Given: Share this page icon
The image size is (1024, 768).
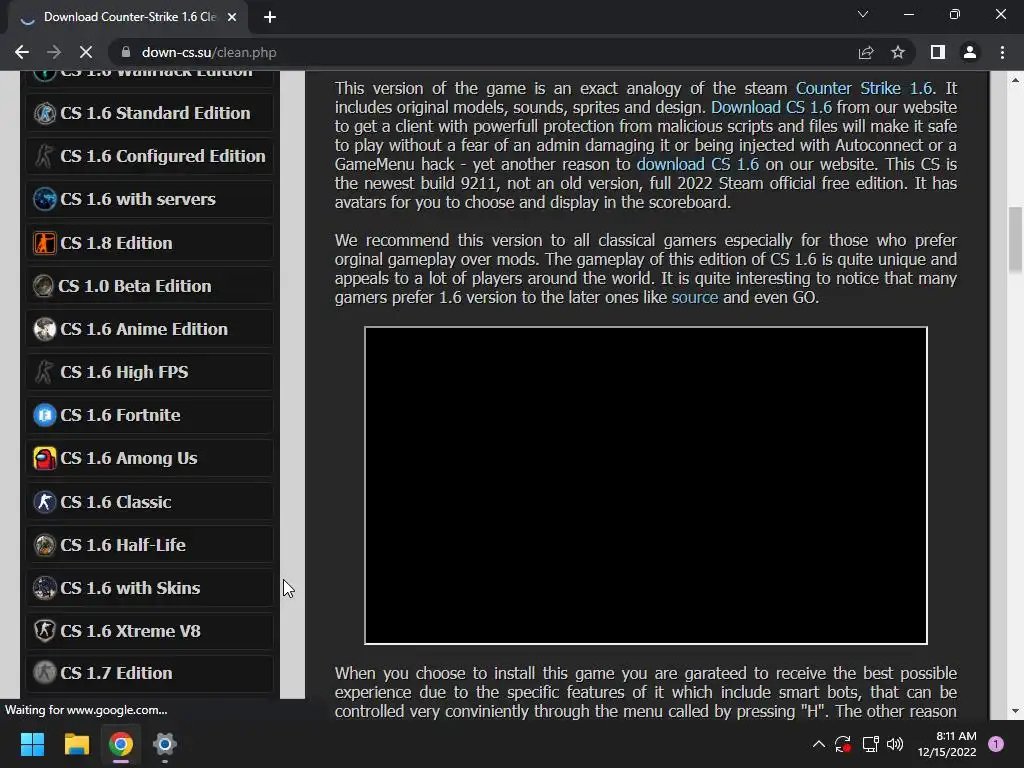Looking at the screenshot, I should pos(866,52).
